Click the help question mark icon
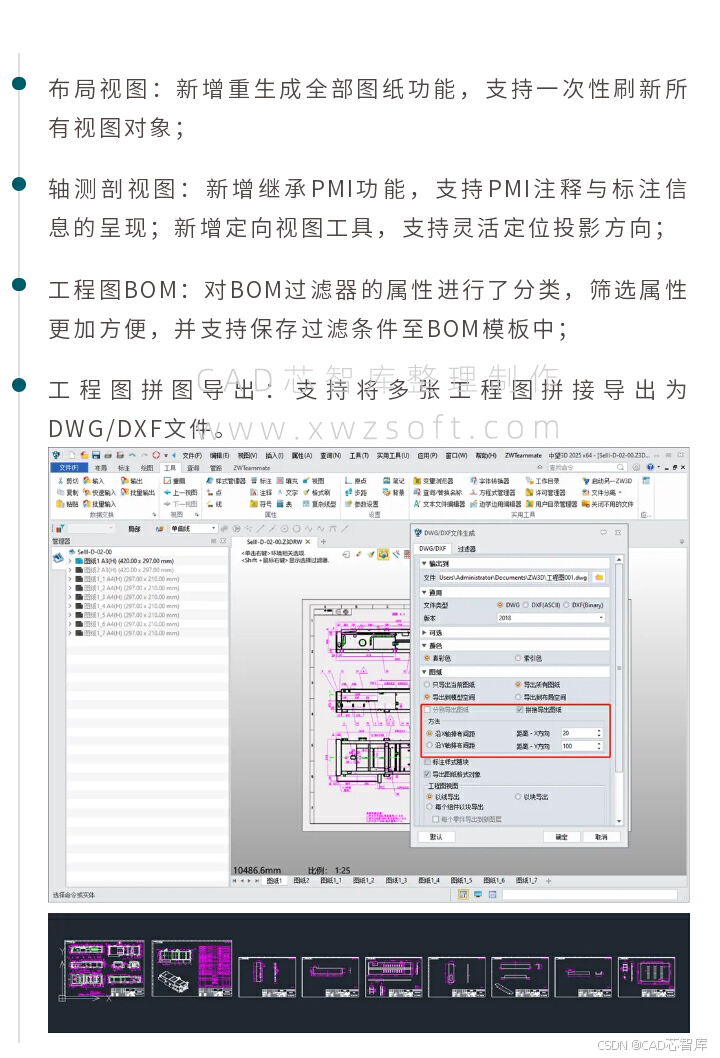Screen dimensions: 720x1058 [650, 467]
